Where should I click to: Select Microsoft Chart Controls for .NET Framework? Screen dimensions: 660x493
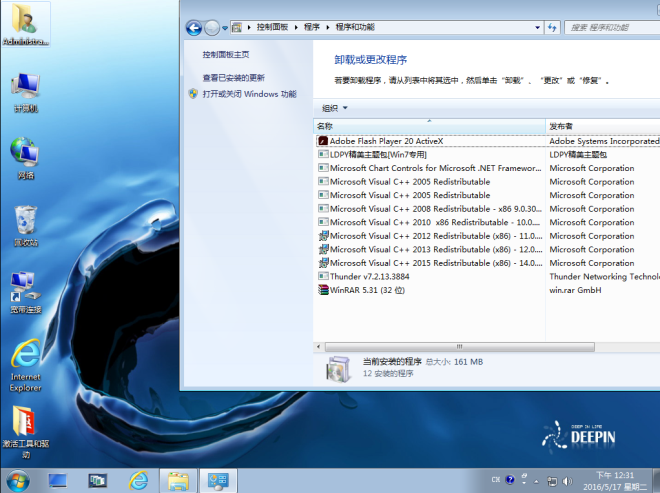click(x=435, y=168)
